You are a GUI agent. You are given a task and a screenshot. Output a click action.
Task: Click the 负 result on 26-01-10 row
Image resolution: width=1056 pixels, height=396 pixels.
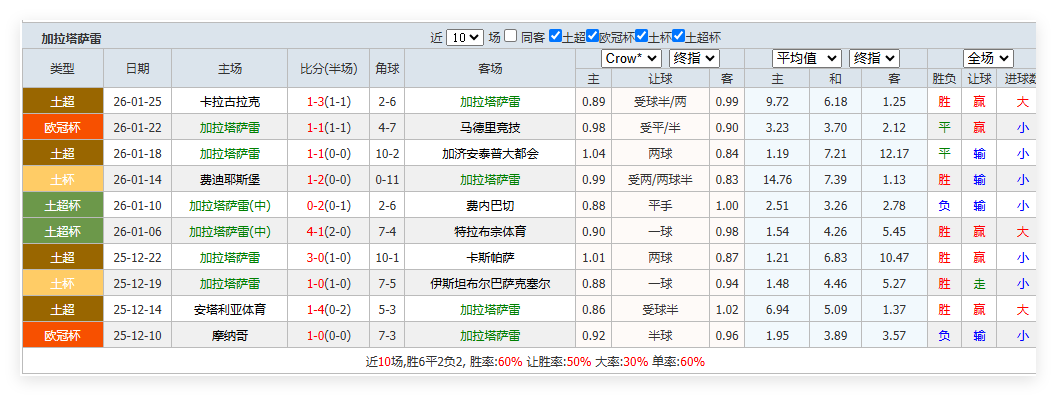944,206
